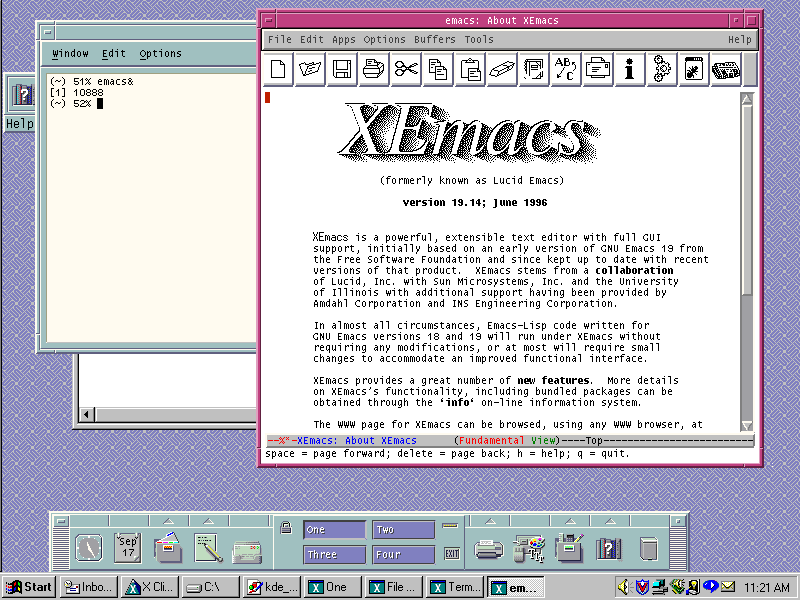The image size is (800, 600).
Task: Click the Windows Start button
Action: (29, 587)
